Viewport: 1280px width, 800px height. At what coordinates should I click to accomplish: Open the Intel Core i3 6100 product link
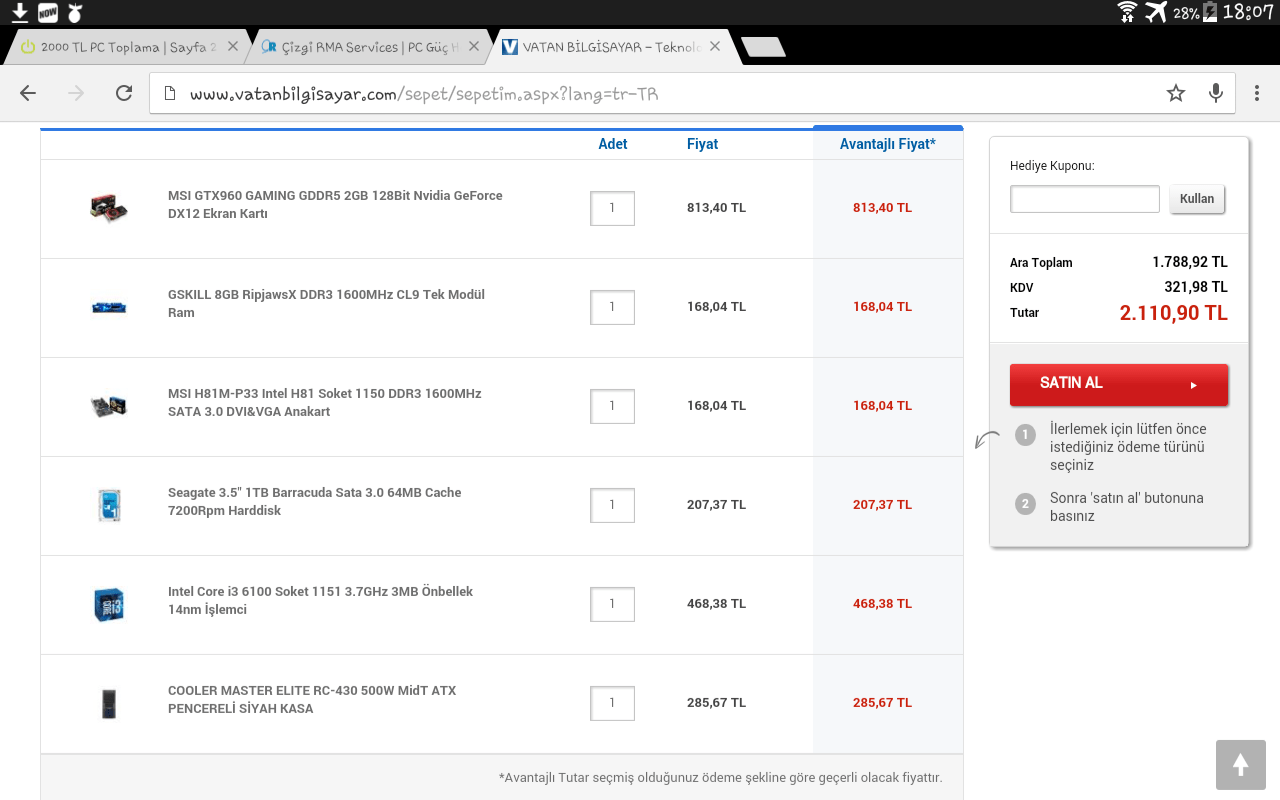click(x=320, y=600)
